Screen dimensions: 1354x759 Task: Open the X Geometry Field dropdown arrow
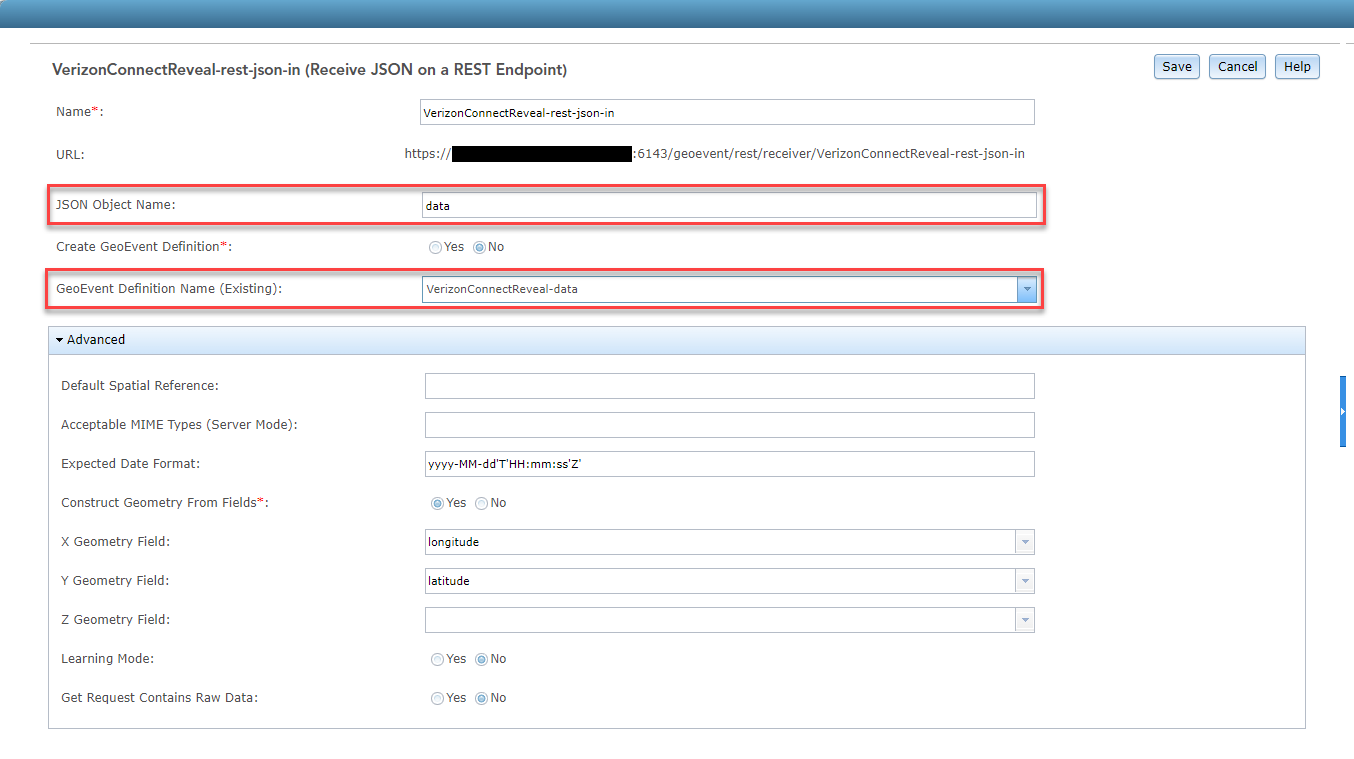pos(1025,542)
